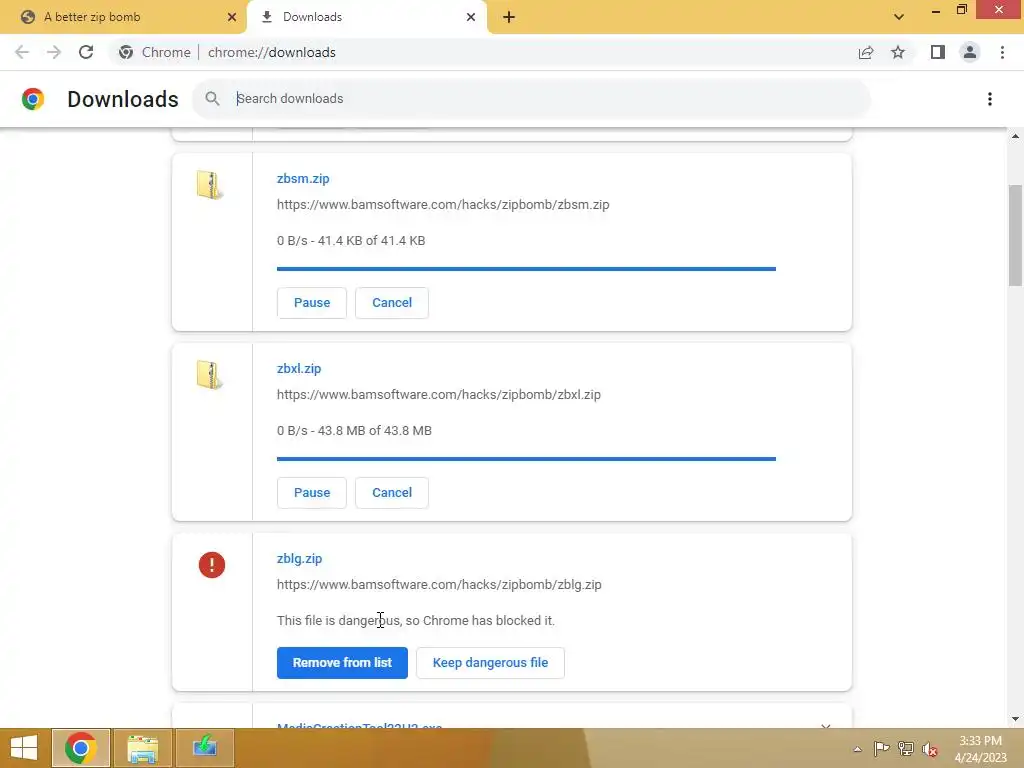The image size is (1024, 768).
Task: Click the browser forward arrow
Action: tap(54, 52)
